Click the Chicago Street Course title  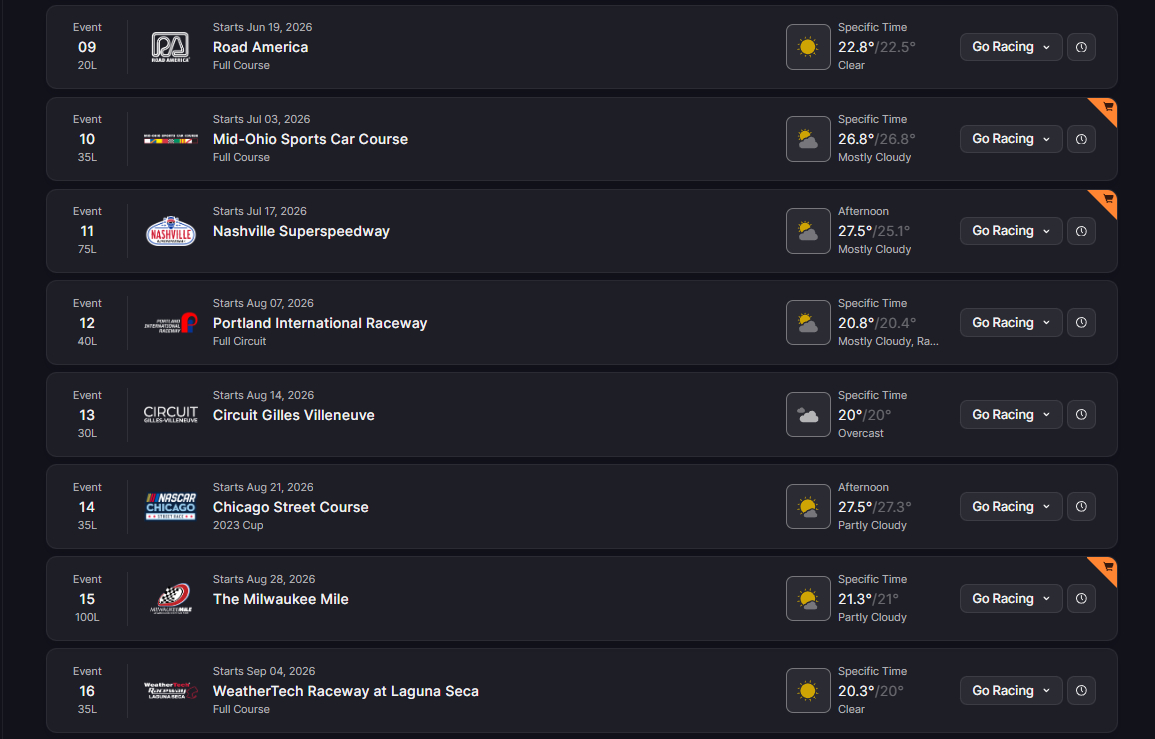coord(291,507)
